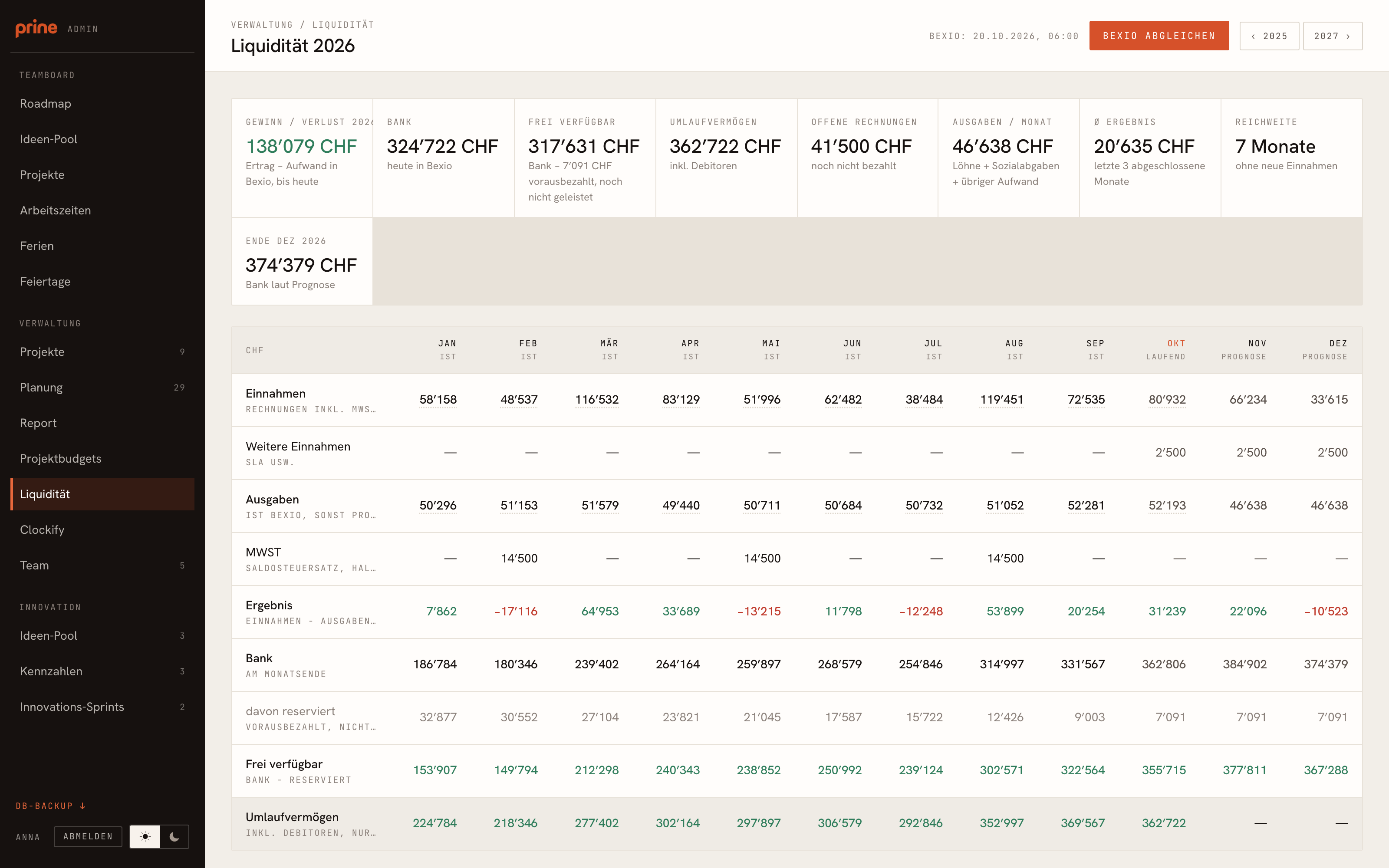Open Report page
The height and width of the screenshot is (868, 1389).
102,423
